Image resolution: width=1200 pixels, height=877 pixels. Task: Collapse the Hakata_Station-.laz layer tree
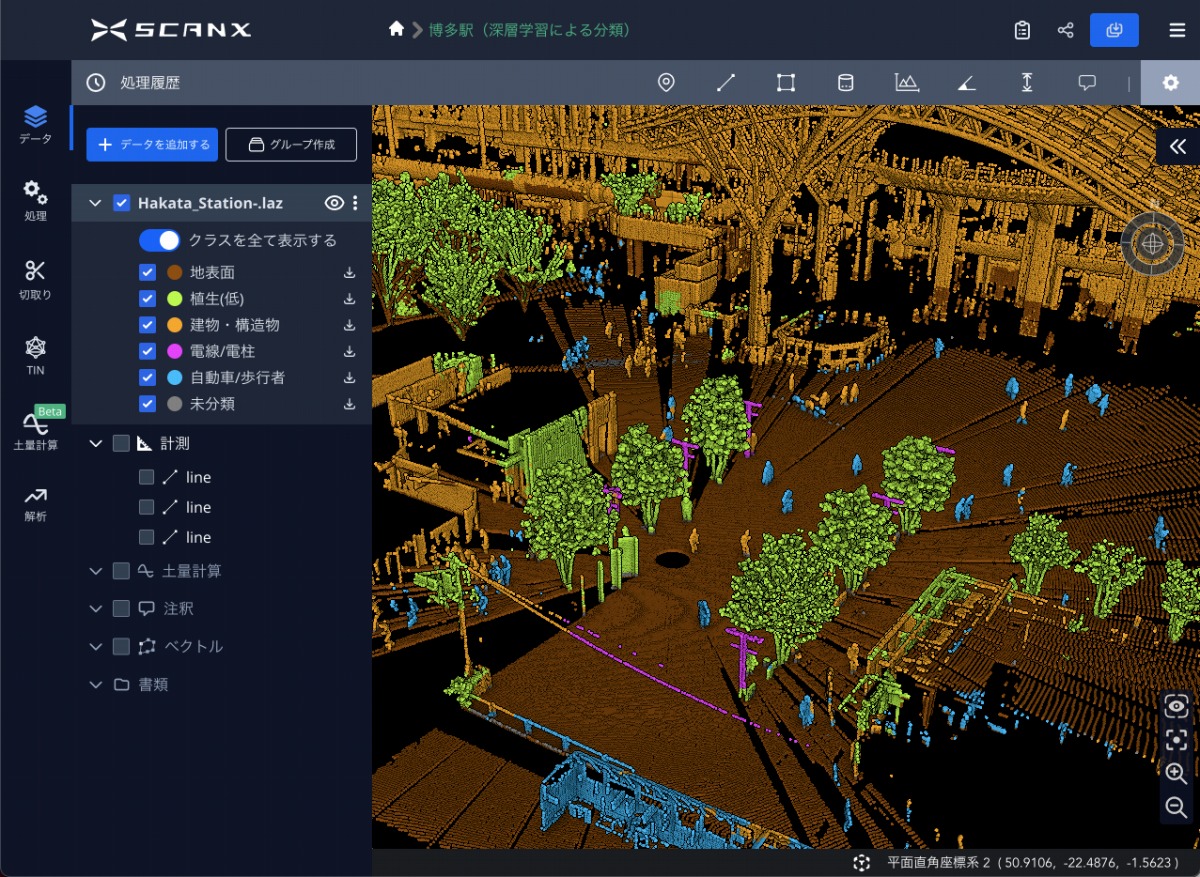pos(96,203)
